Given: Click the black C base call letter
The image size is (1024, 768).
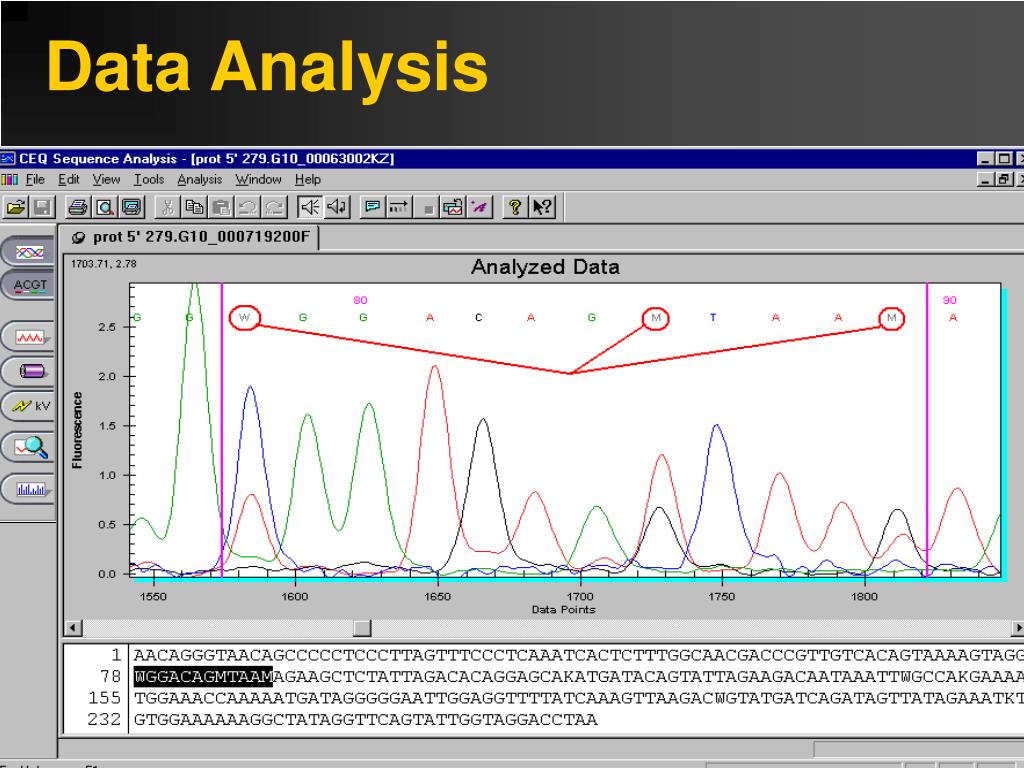Looking at the screenshot, I should (x=479, y=317).
